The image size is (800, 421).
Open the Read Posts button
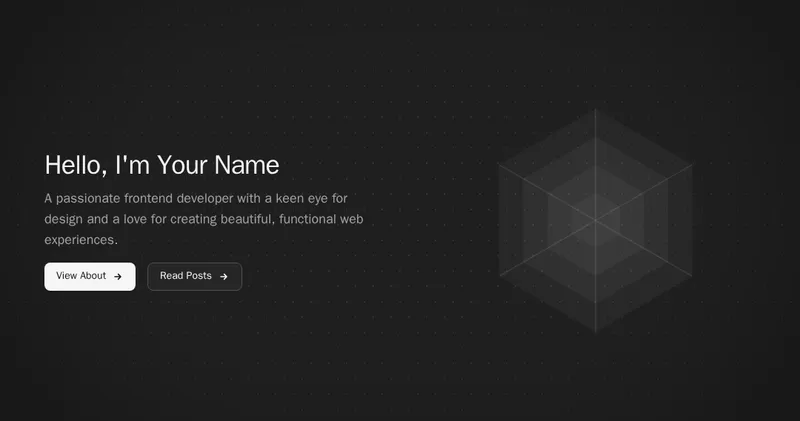[x=194, y=276]
